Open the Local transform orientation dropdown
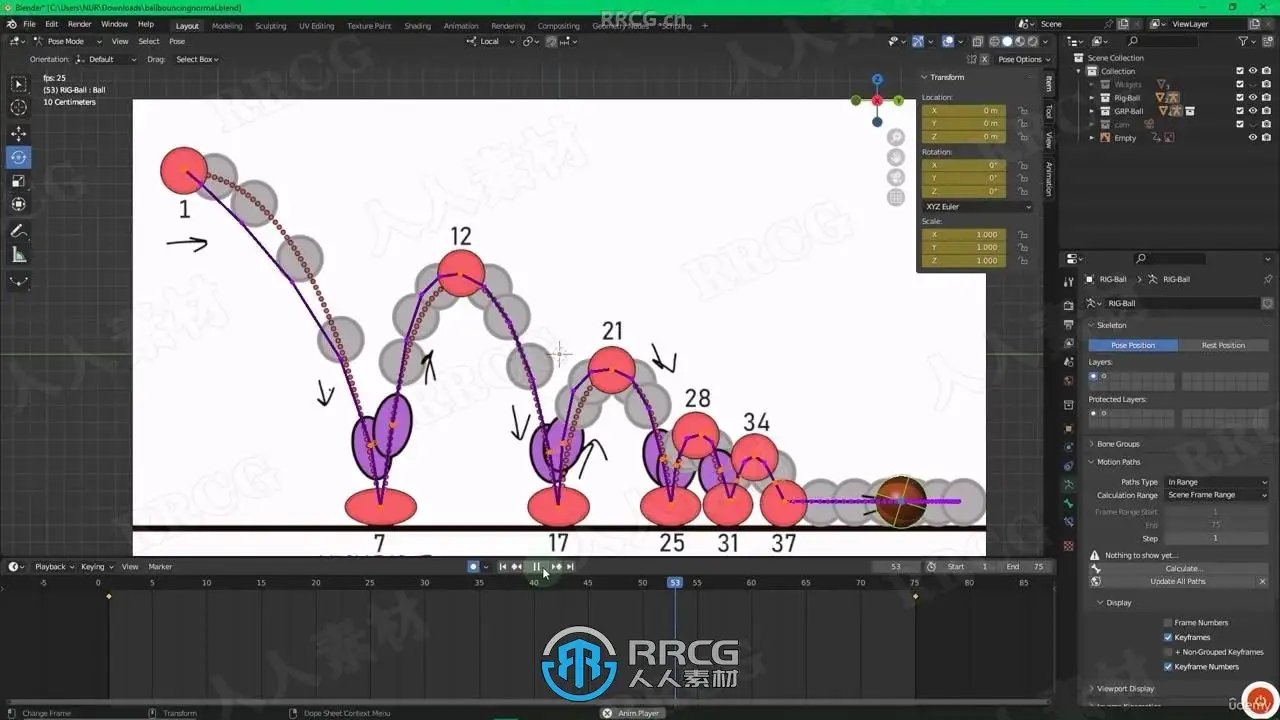 [x=491, y=41]
